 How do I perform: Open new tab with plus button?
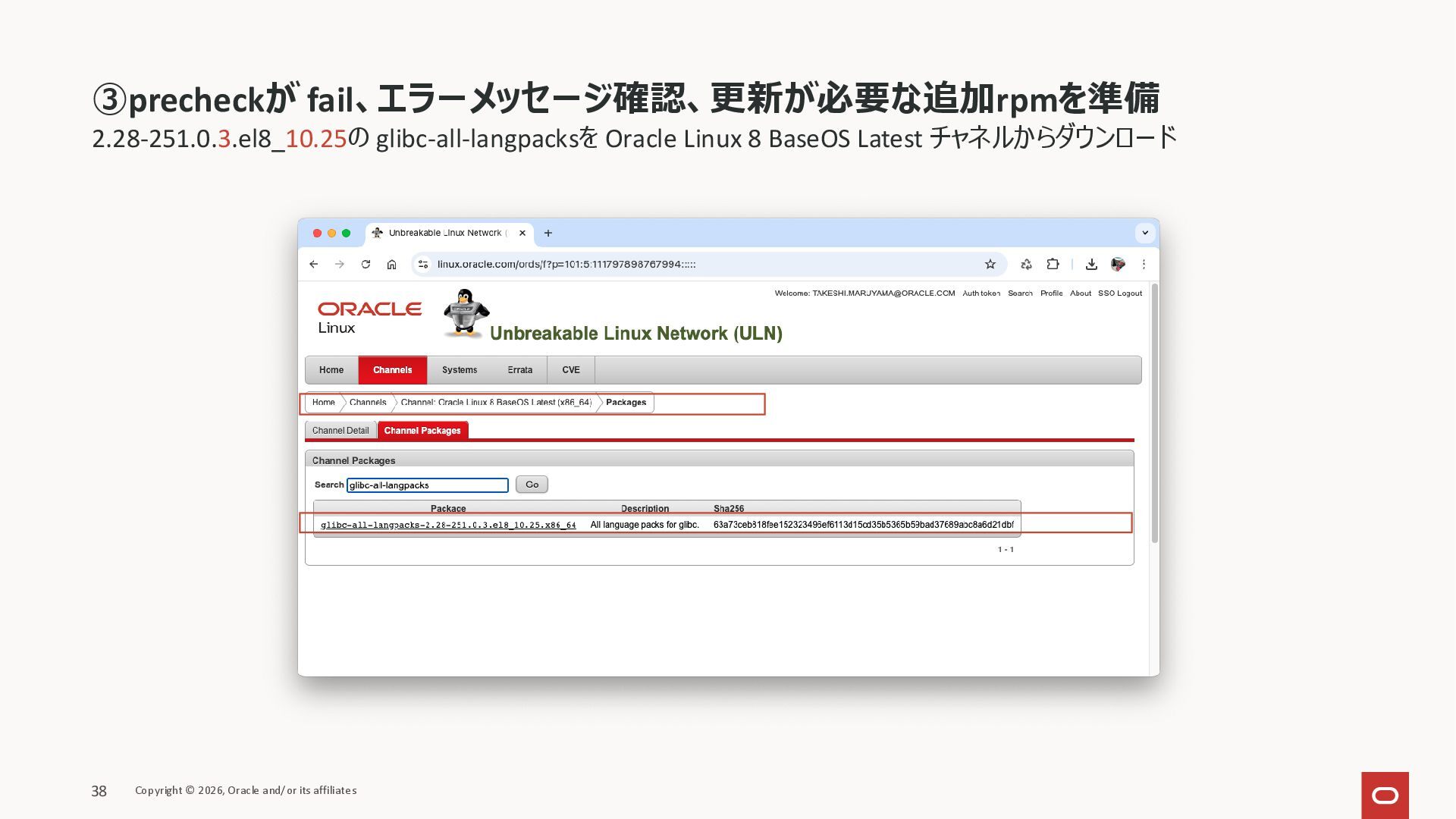tap(548, 233)
